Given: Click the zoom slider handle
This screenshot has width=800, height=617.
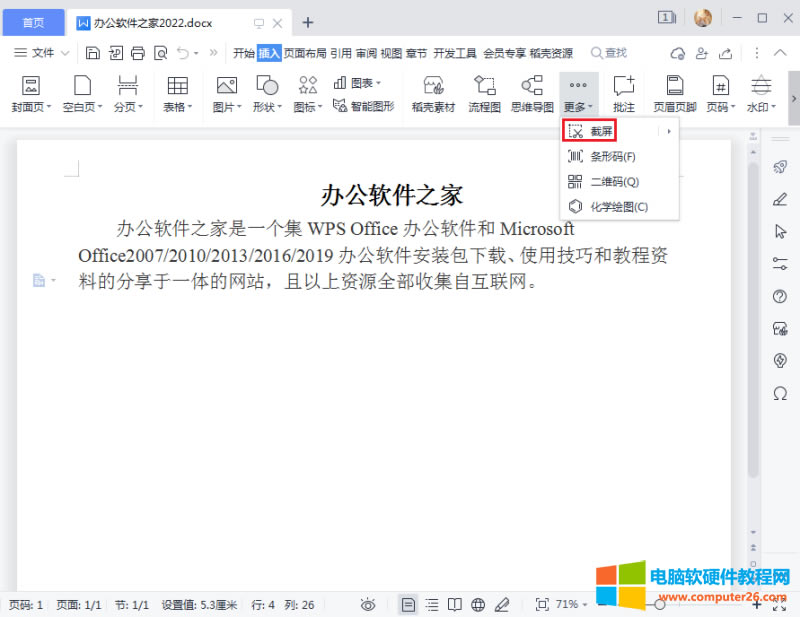Looking at the screenshot, I should coord(660,604).
